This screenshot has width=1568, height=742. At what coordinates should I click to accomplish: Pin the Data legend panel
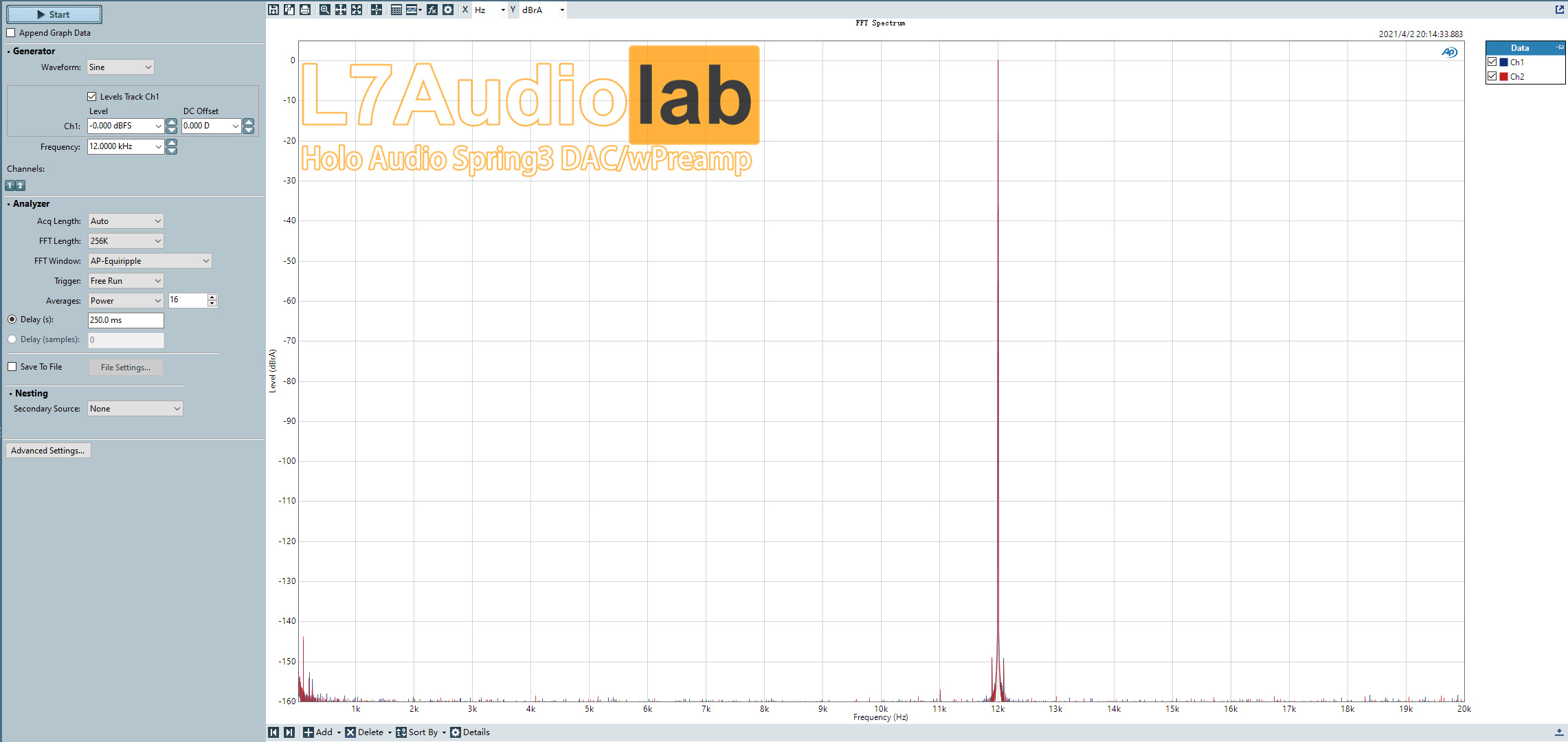pyautogui.click(x=1560, y=47)
